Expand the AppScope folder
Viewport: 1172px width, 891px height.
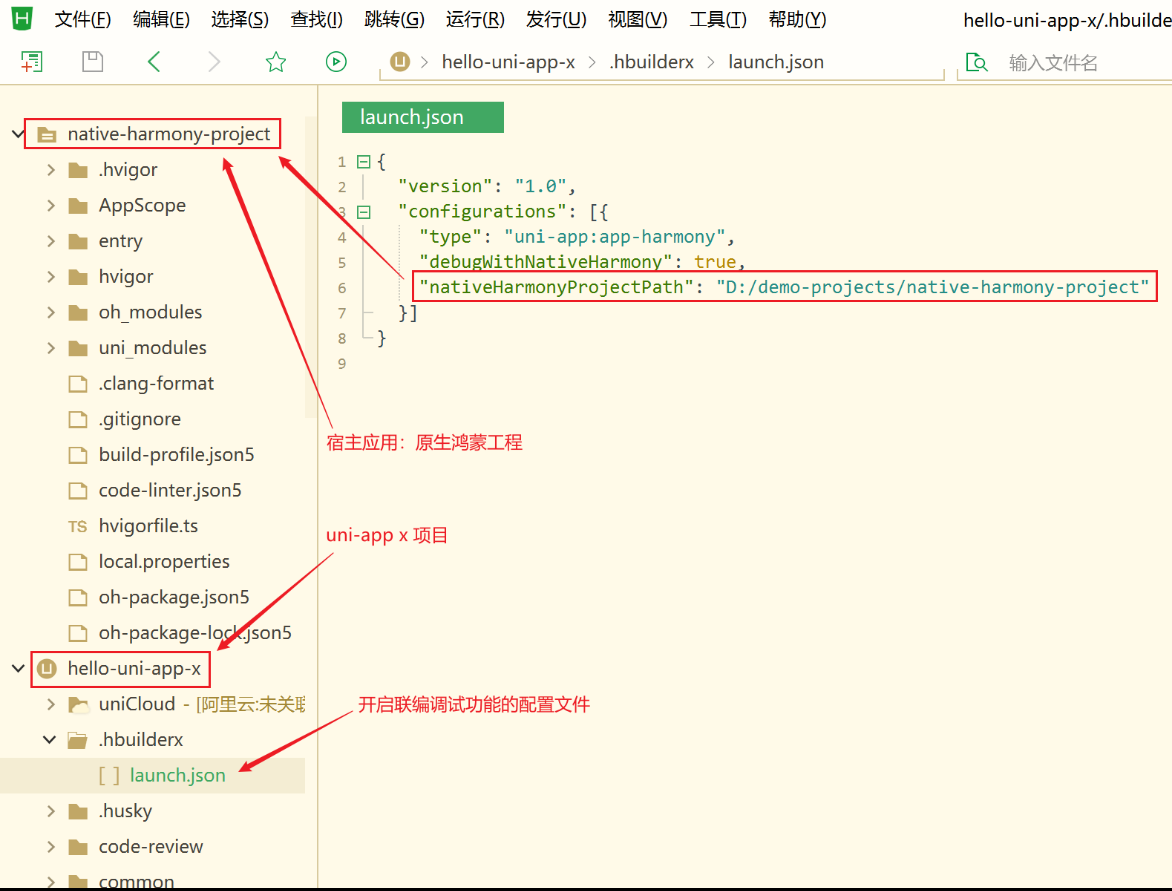51,206
